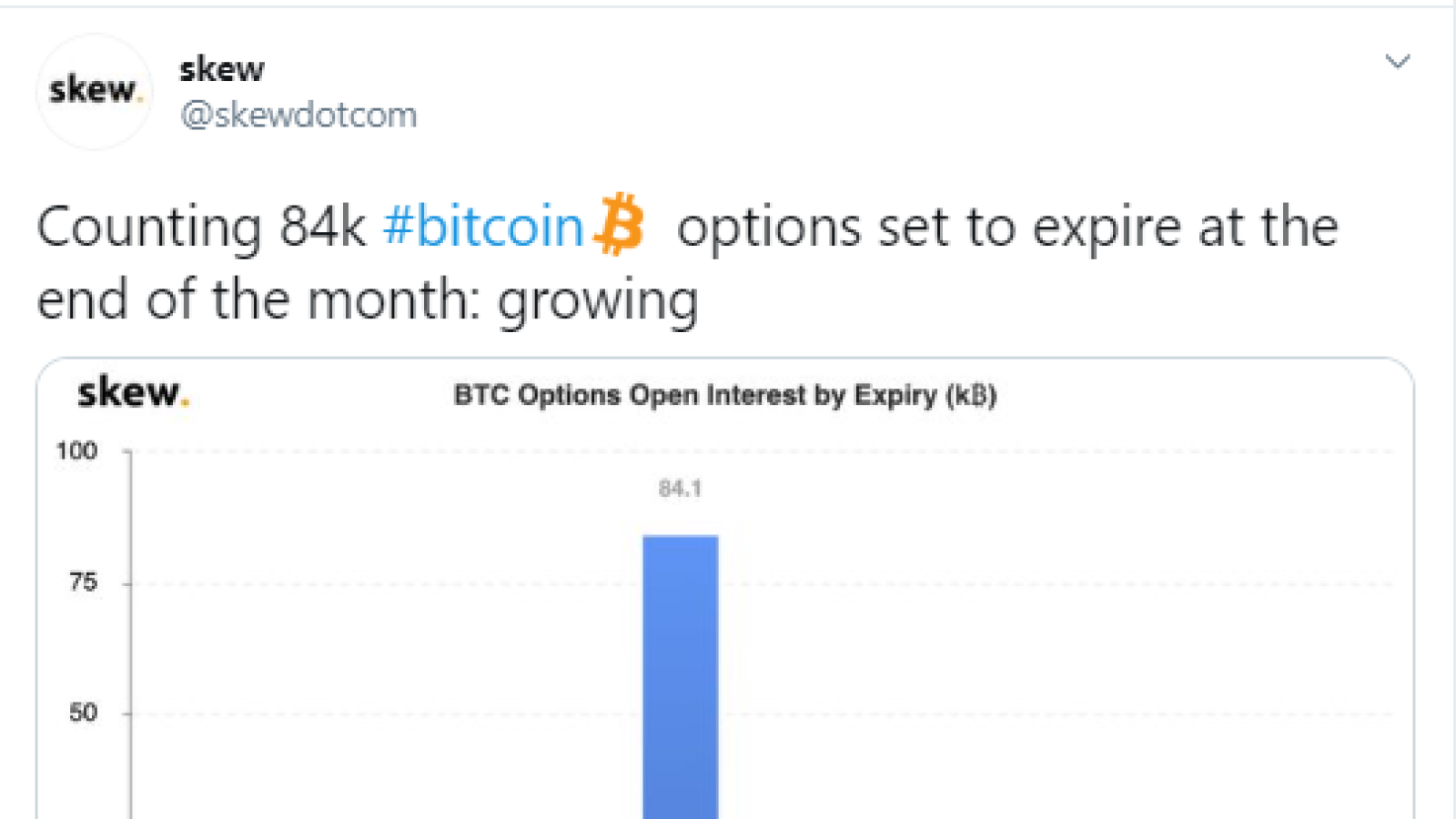Click the 50 y-axis label
This screenshot has width=1456, height=819.
pyautogui.click(x=83, y=713)
